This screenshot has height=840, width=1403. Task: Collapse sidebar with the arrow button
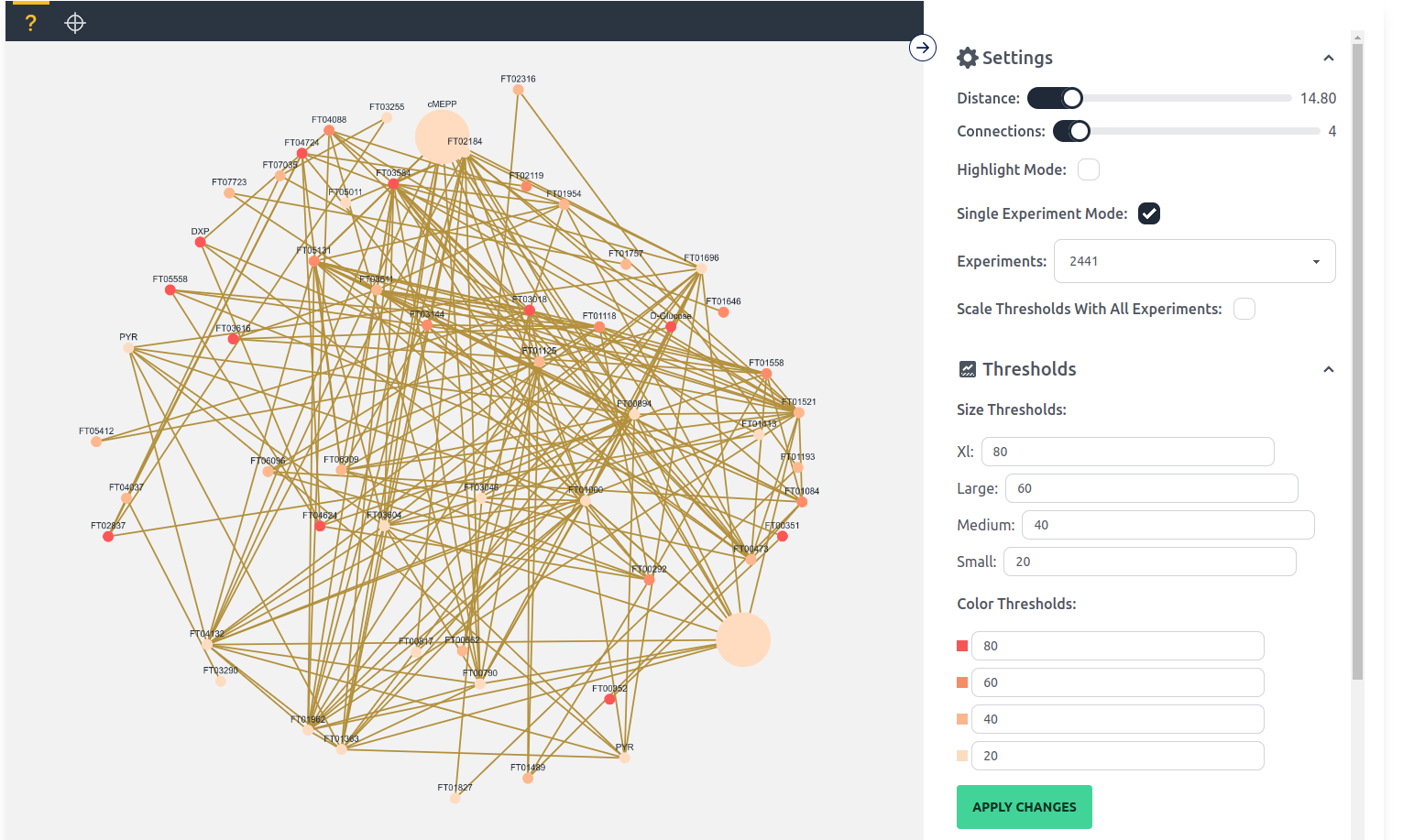point(923,48)
